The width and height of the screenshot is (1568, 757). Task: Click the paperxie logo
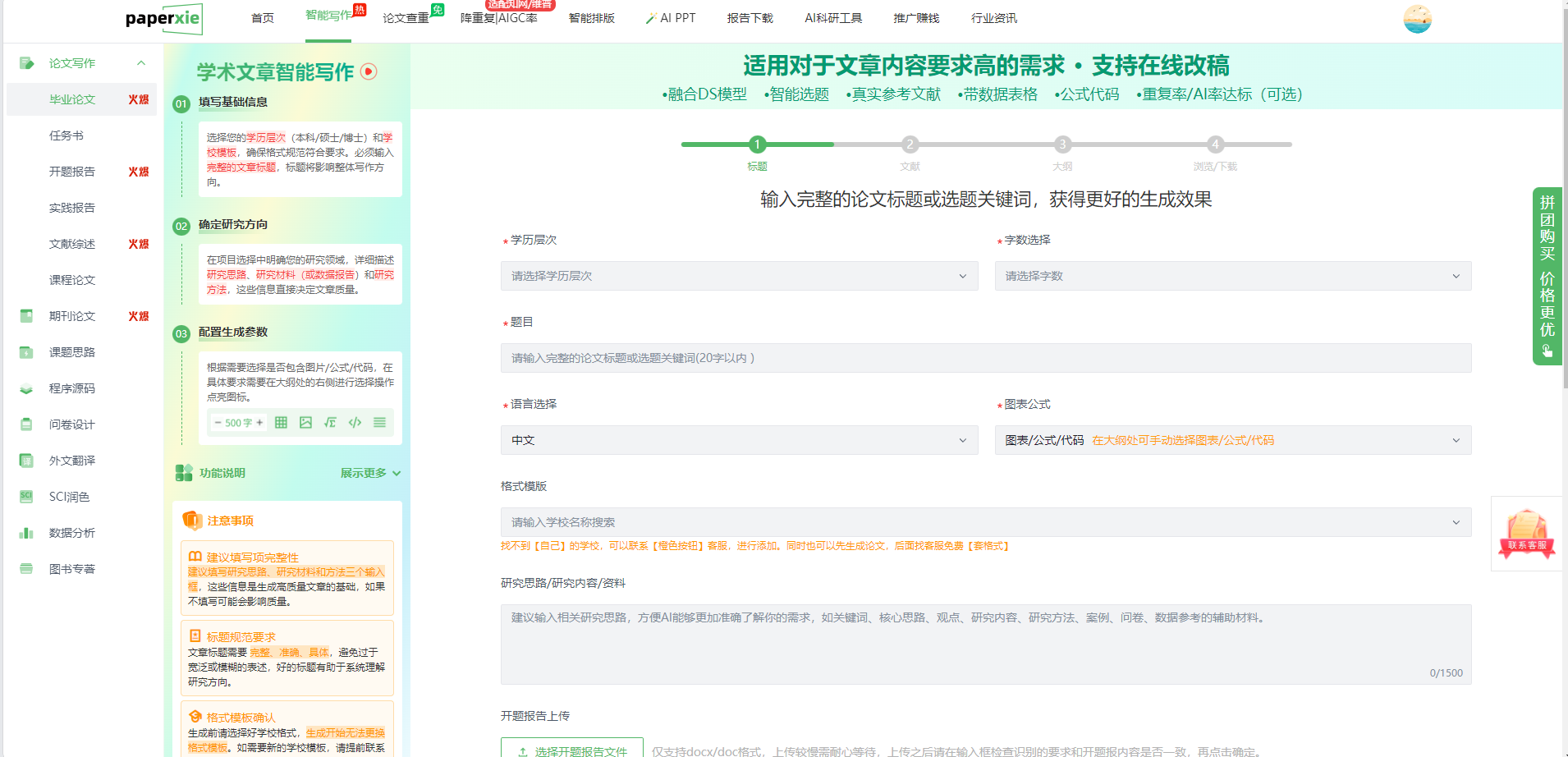[163, 19]
